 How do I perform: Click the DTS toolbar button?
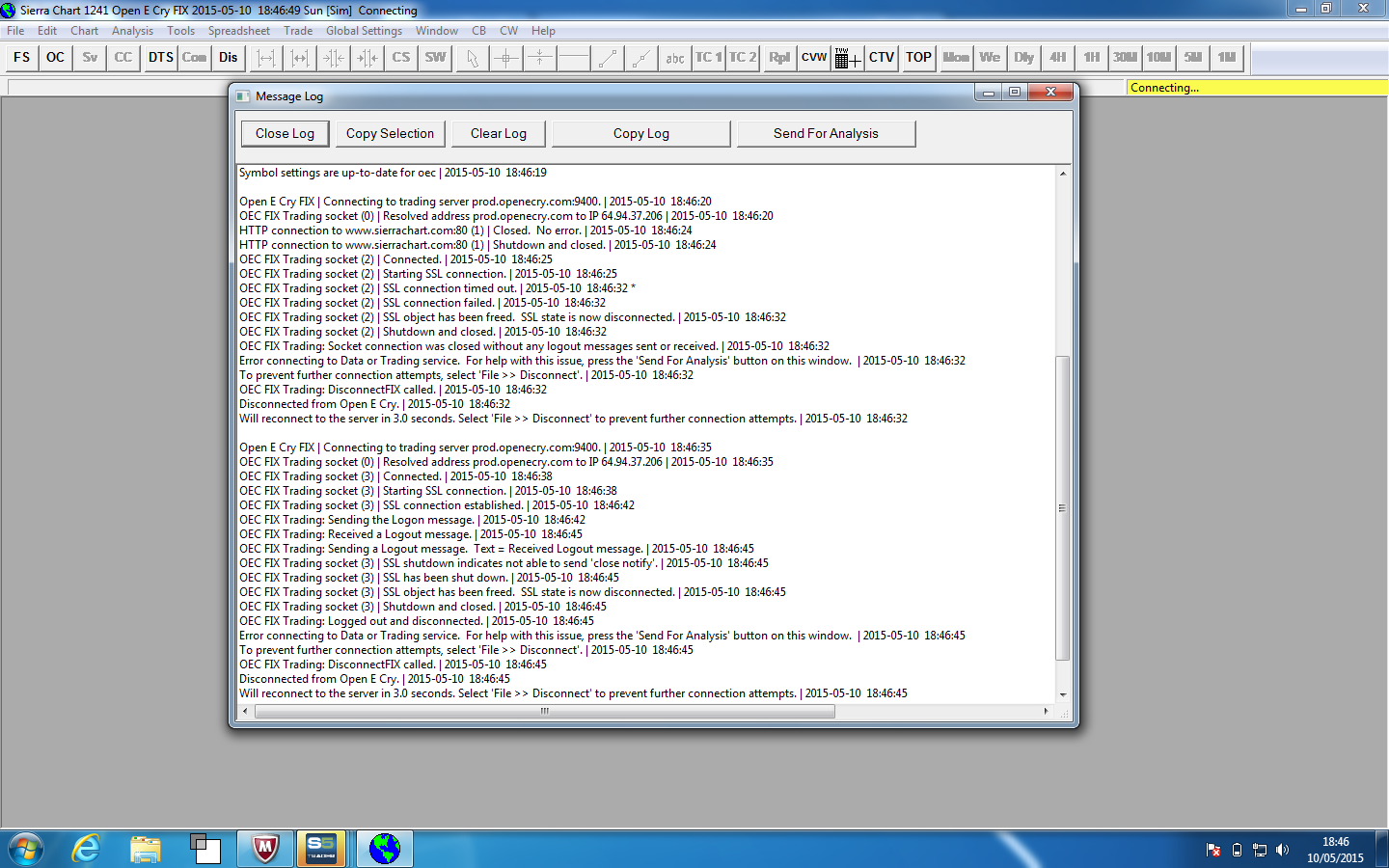[161, 58]
